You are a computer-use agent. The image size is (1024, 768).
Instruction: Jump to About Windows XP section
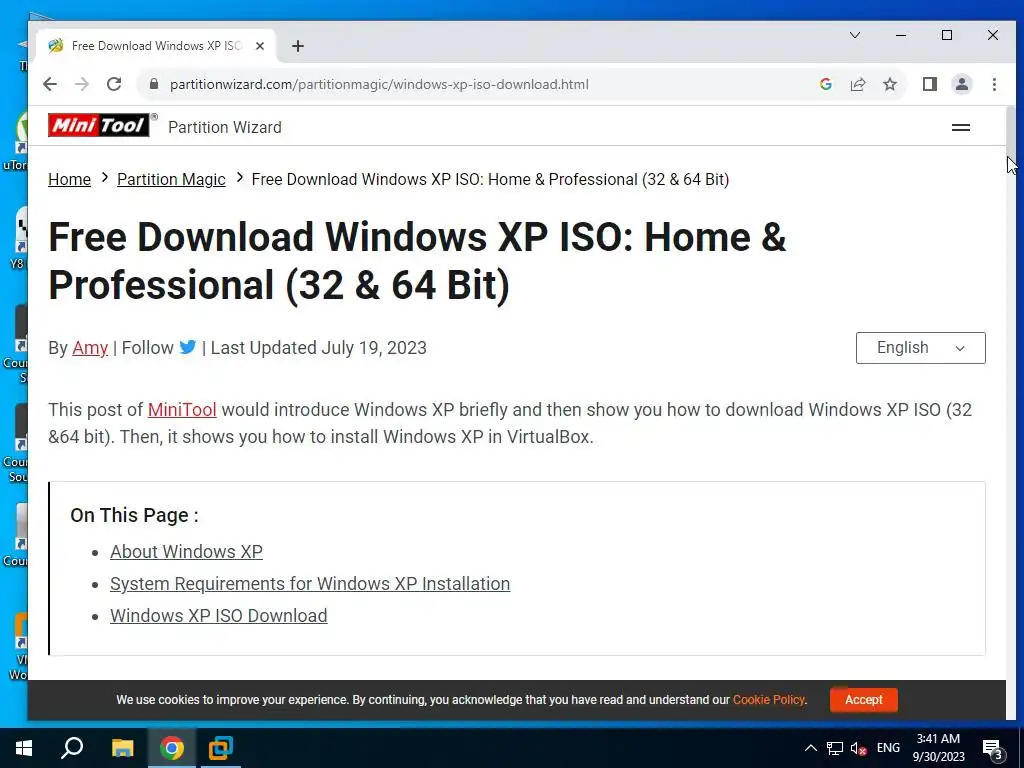[x=186, y=551]
